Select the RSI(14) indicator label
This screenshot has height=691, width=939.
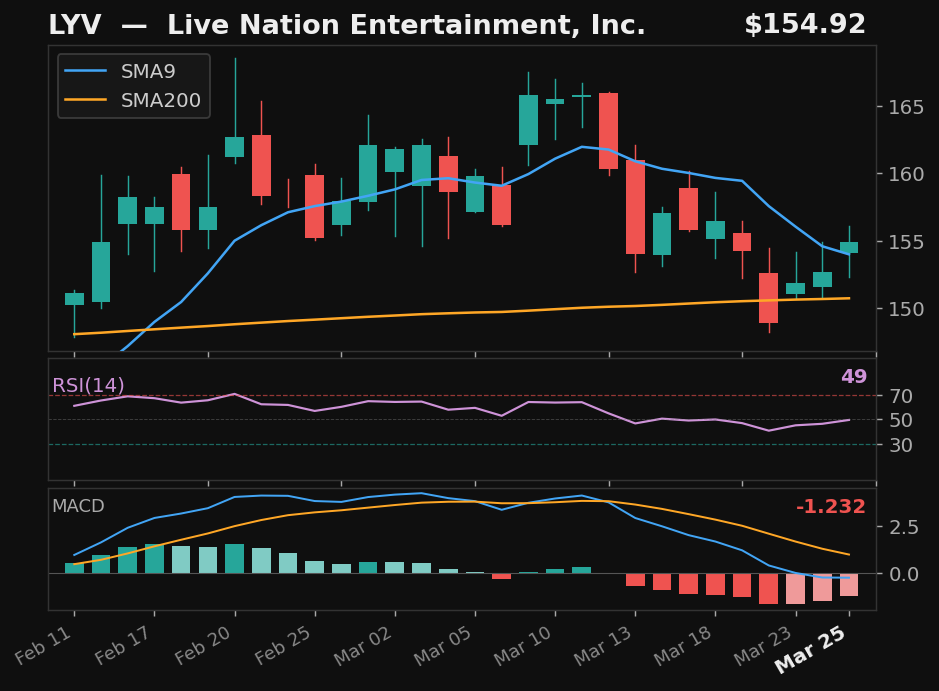point(89,386)
